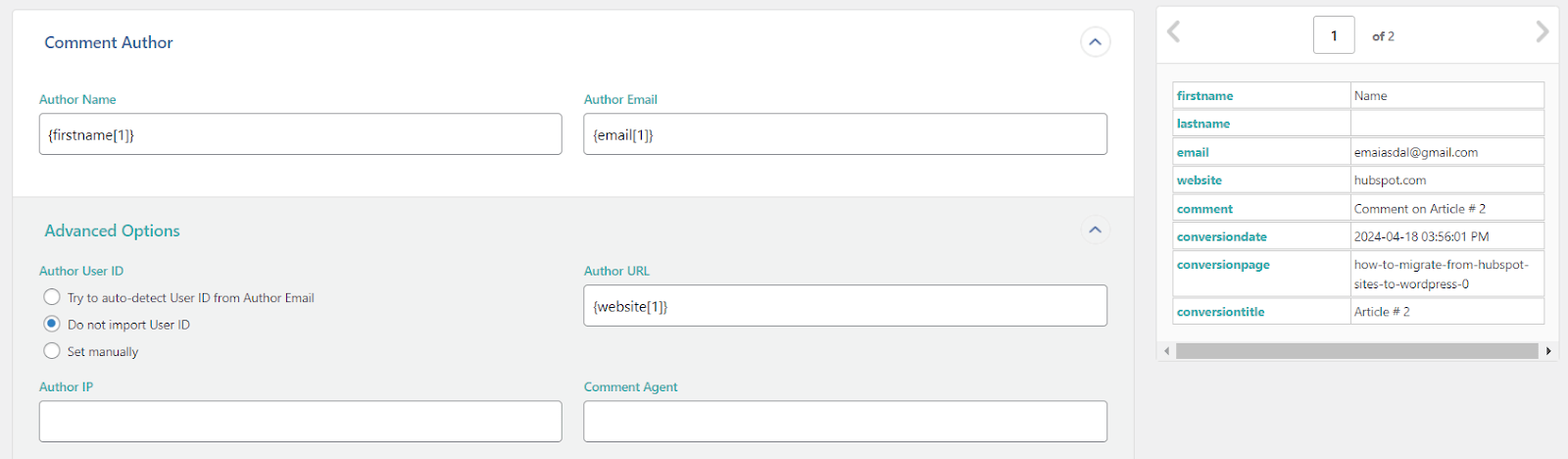Viewport: 1568px width, 459px height.
Task: Click left arrow of horizontal scrollbar
Action: 1166,351
